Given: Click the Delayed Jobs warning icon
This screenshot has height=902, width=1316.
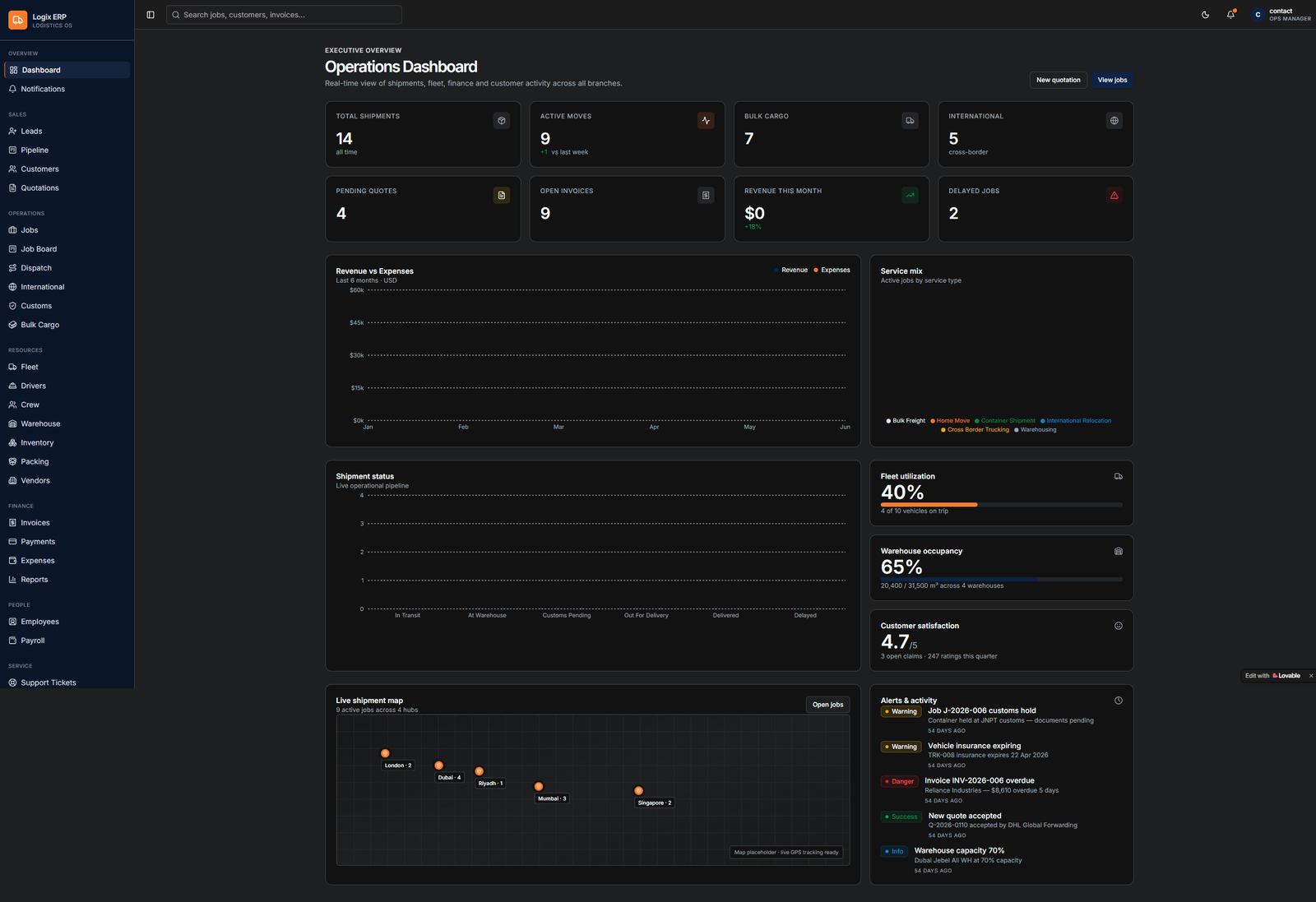Looking at the screenshot, I should (1114, 196).
